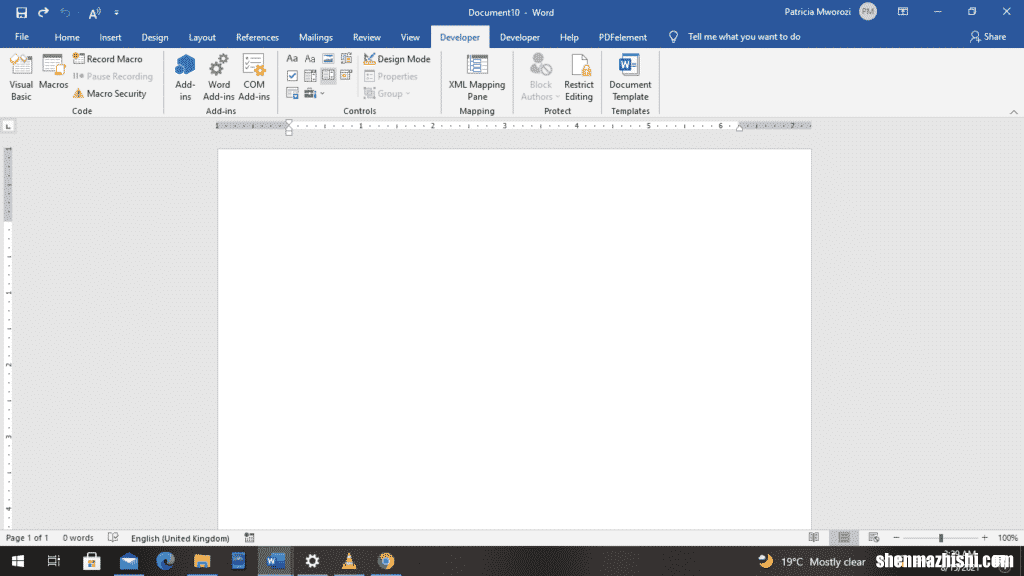Image resolution: width=1024 pixels, height=576 pixels.
Task: Click the Read Aloud quick access icon
Action: [x=95, y=12]
